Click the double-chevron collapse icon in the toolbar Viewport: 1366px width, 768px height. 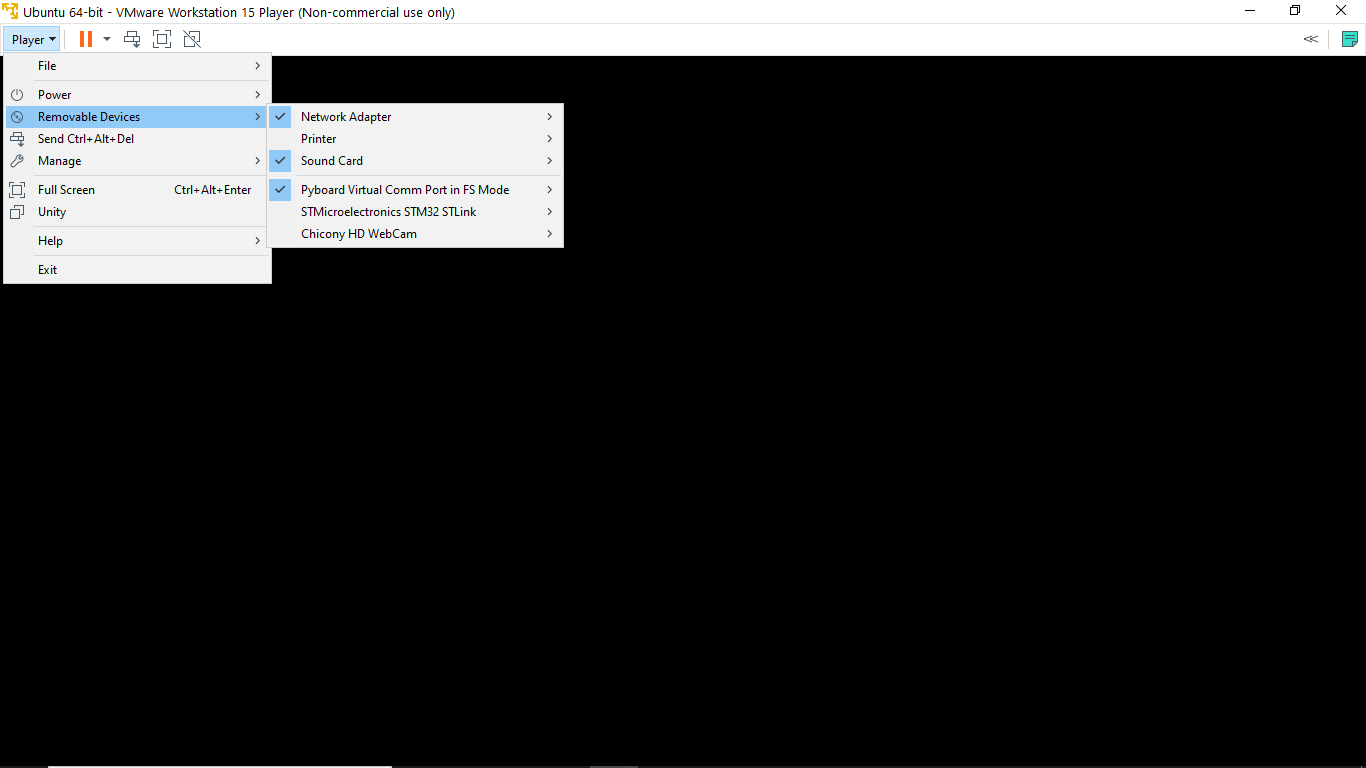1310,39
